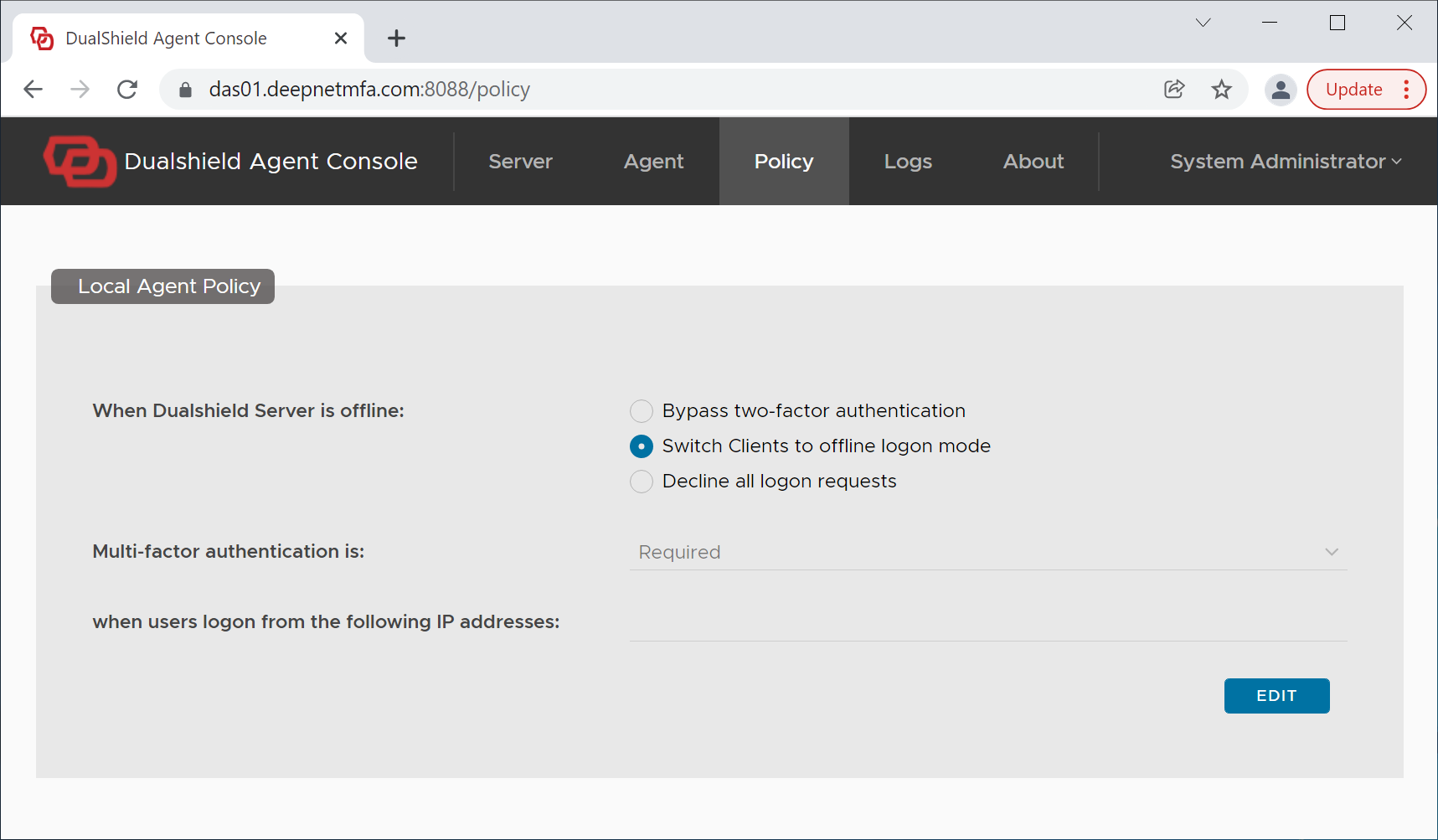The width and height of the screenshot is (1438, 840).
Task: Reload the page with refresh icon
Action: pos(127,90)
